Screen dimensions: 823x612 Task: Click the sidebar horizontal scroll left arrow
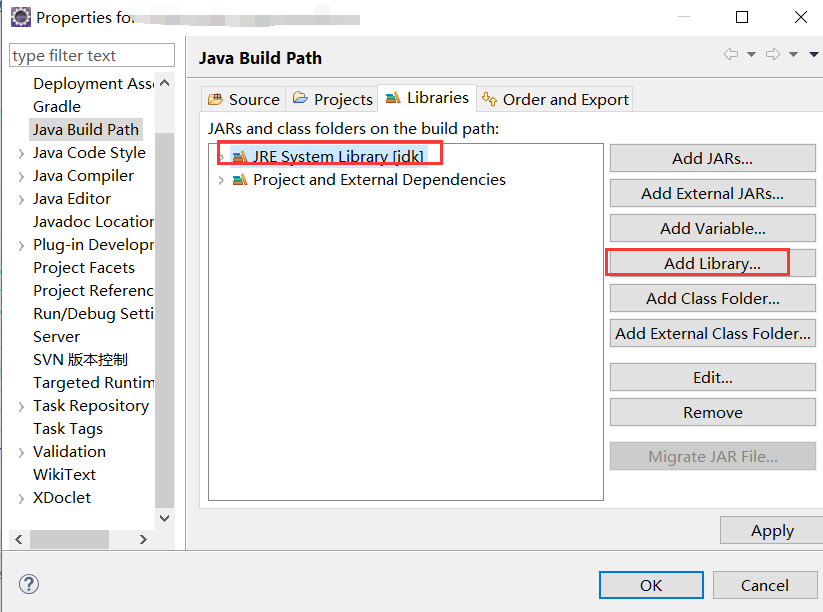[x=19, y=539]
